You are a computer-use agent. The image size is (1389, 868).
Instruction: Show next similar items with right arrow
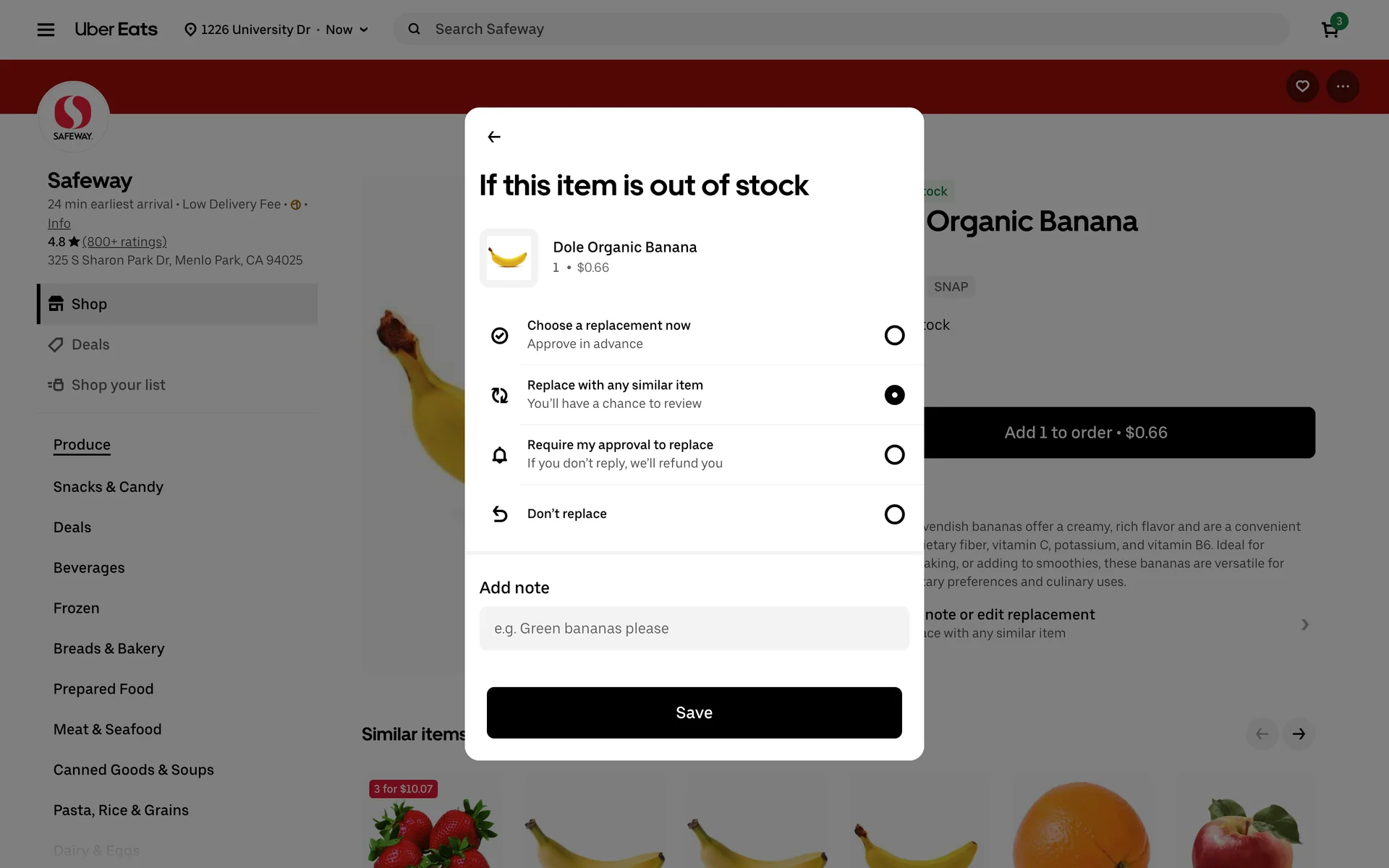(1299, 734)
